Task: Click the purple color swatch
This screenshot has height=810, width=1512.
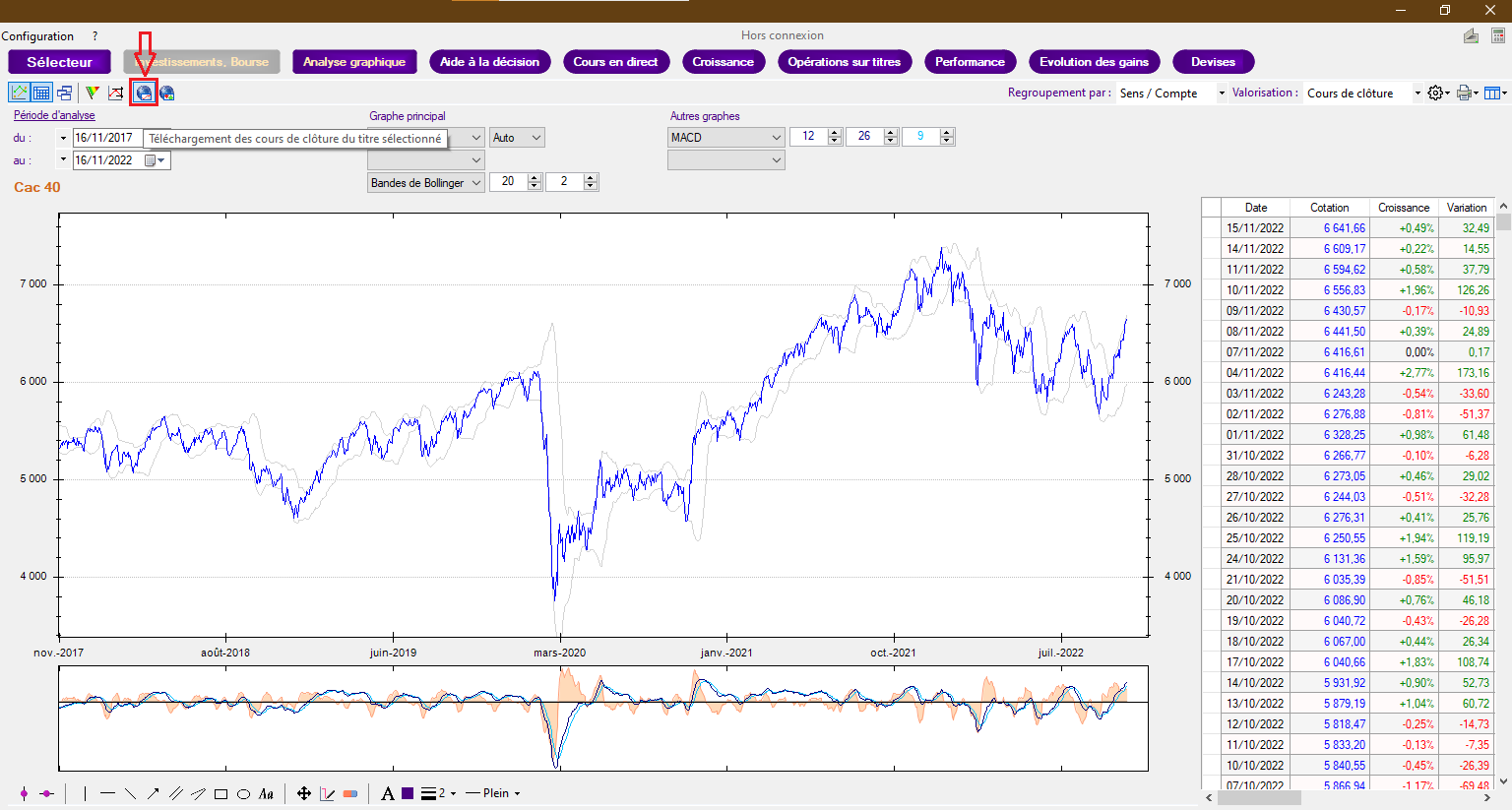Action: pyautogui.click(x=408, y=793)
